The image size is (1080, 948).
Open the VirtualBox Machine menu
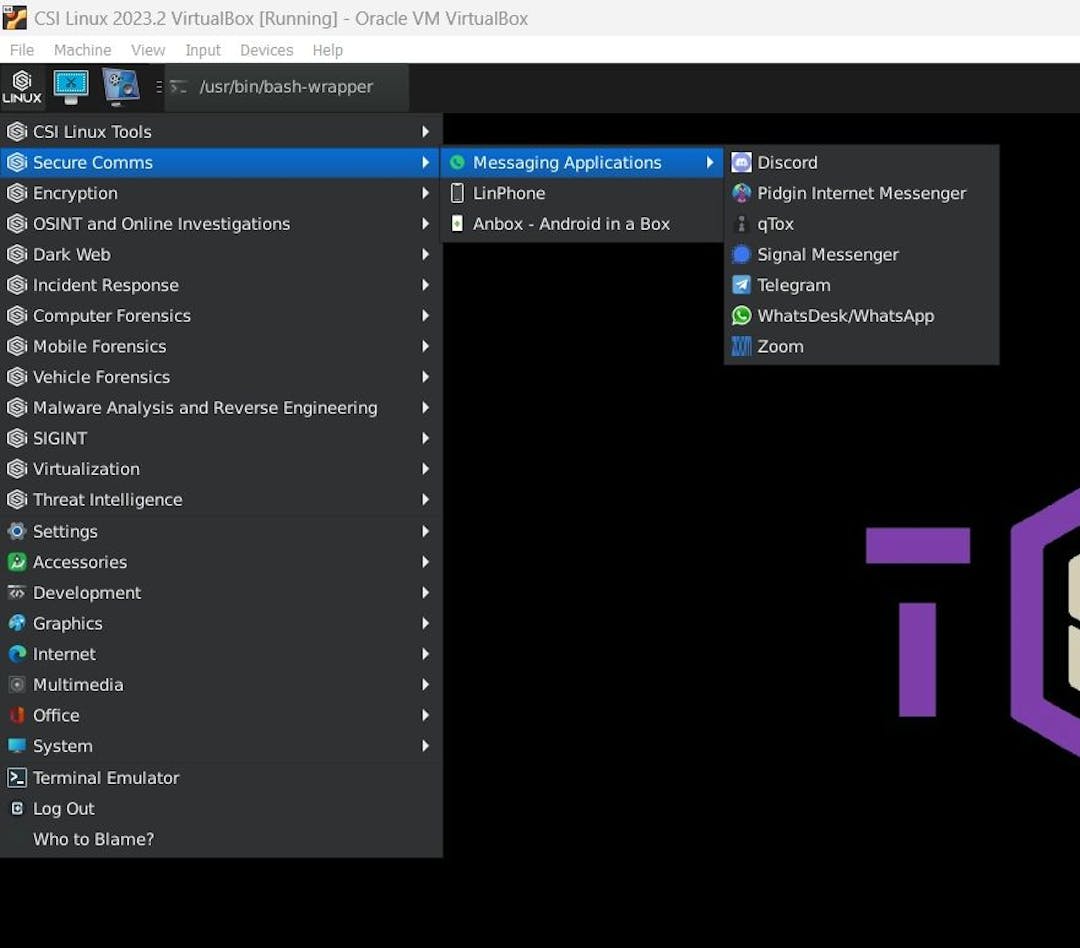(82, 50)
